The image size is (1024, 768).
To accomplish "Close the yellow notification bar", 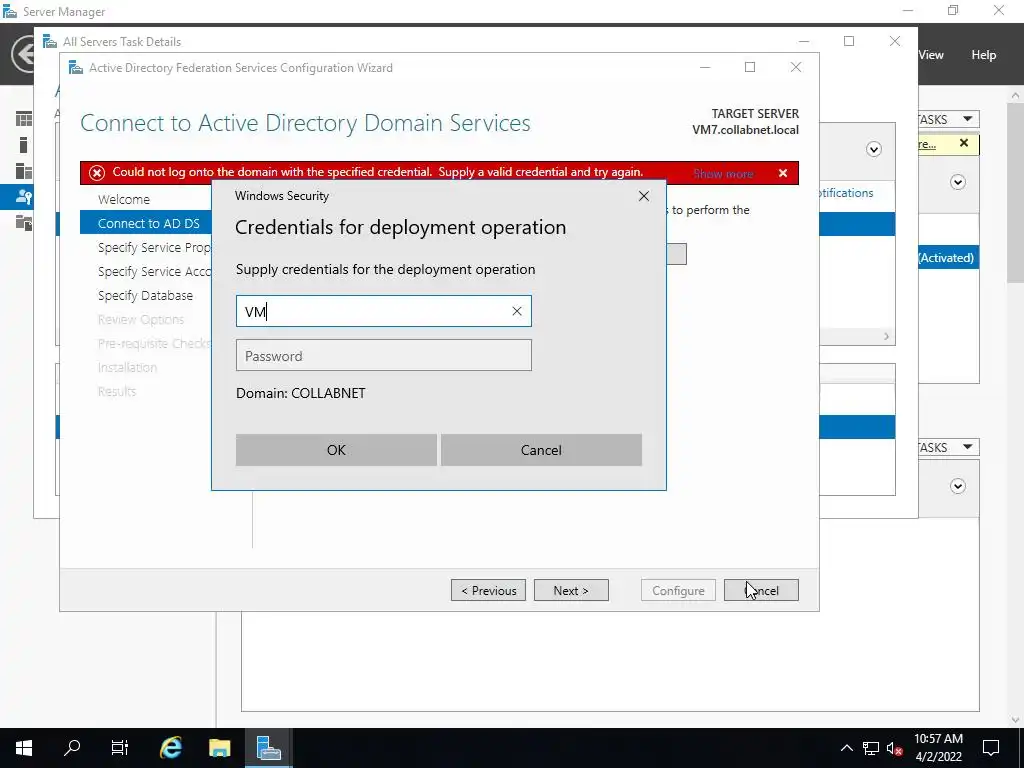I will click(x=963, y=143).
